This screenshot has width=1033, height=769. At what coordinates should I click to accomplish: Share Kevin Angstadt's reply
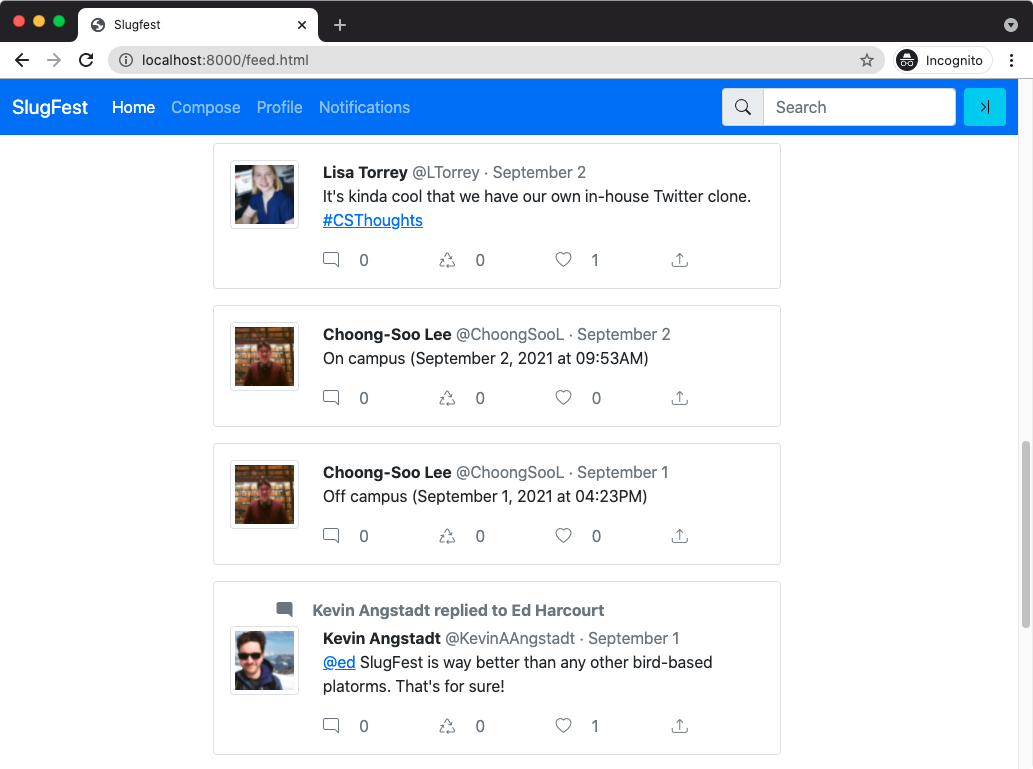(679, 726)
